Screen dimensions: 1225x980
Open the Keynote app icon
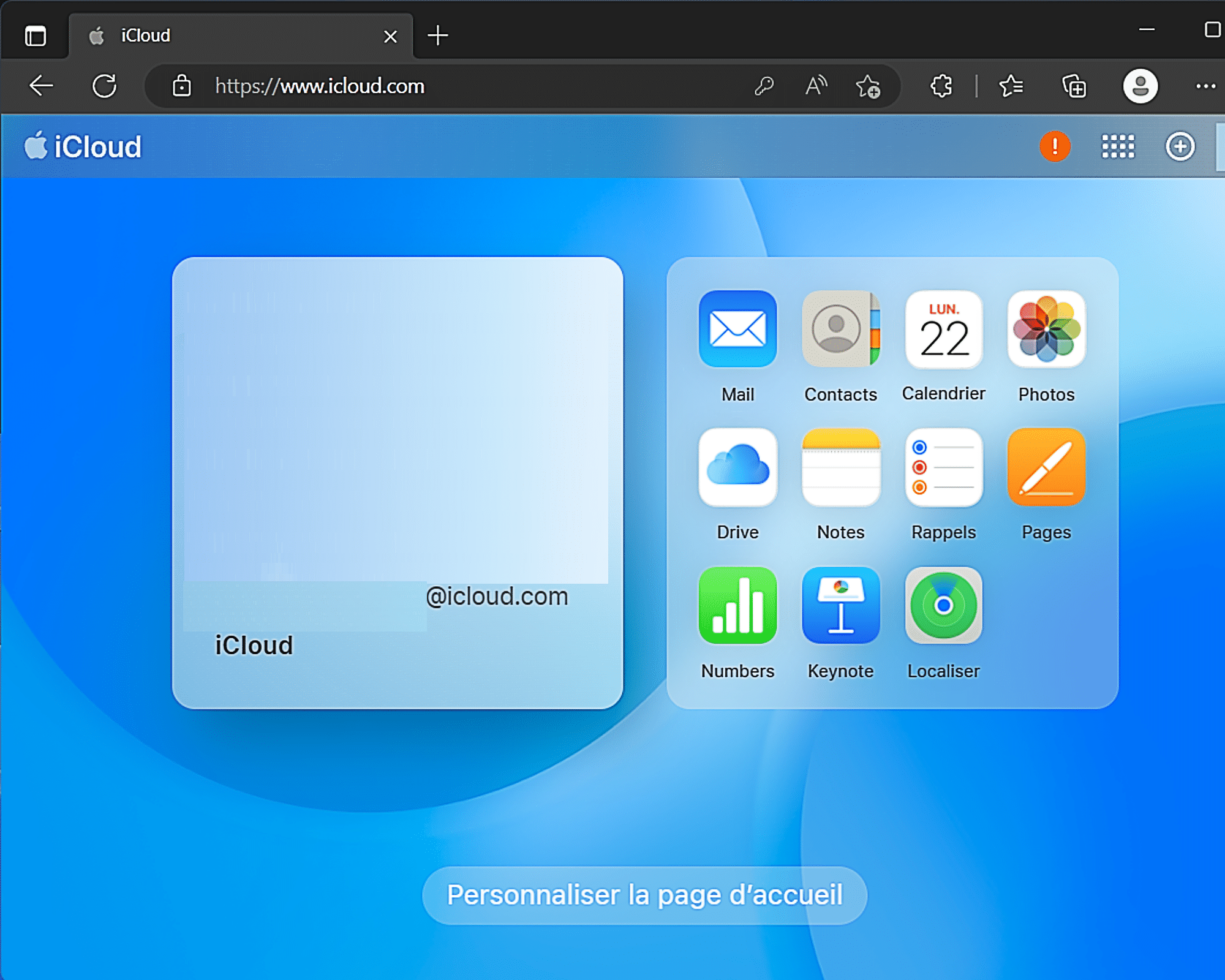click(x=840, y=605)
